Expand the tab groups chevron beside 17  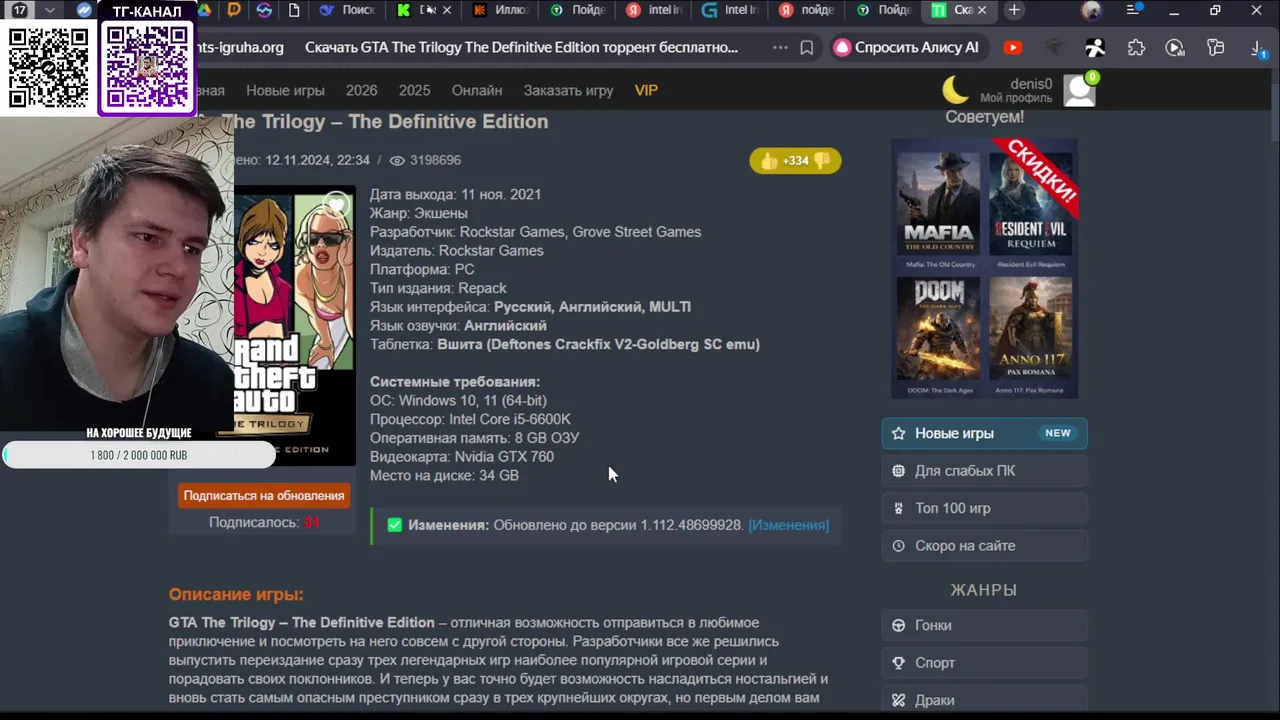[x=50, y=10]
